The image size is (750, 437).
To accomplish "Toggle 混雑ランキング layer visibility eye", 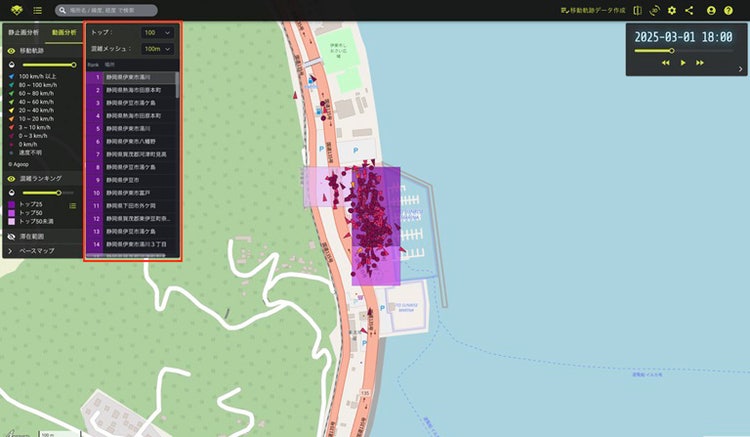I will pyautogui.click(x=11, y=178).
